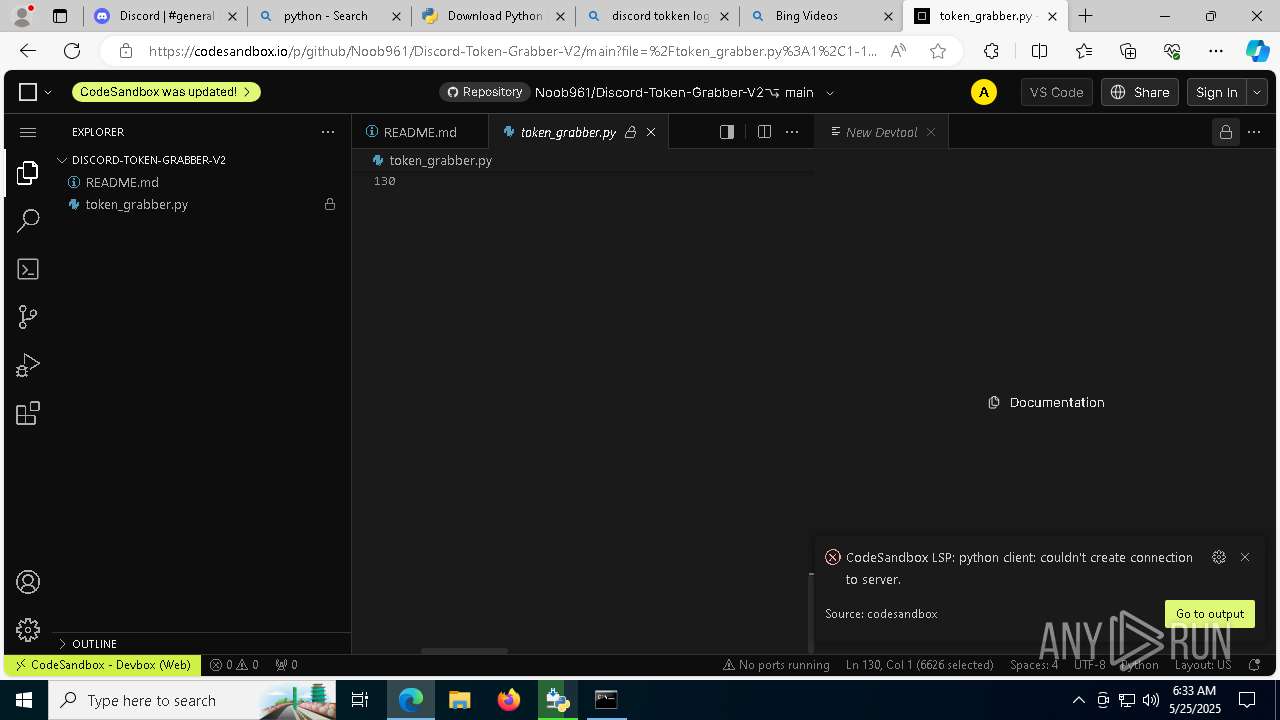Open the terminal panel icon in the sidebar
The width and height of the screenshot is (1280, 720).
point(28,269)
